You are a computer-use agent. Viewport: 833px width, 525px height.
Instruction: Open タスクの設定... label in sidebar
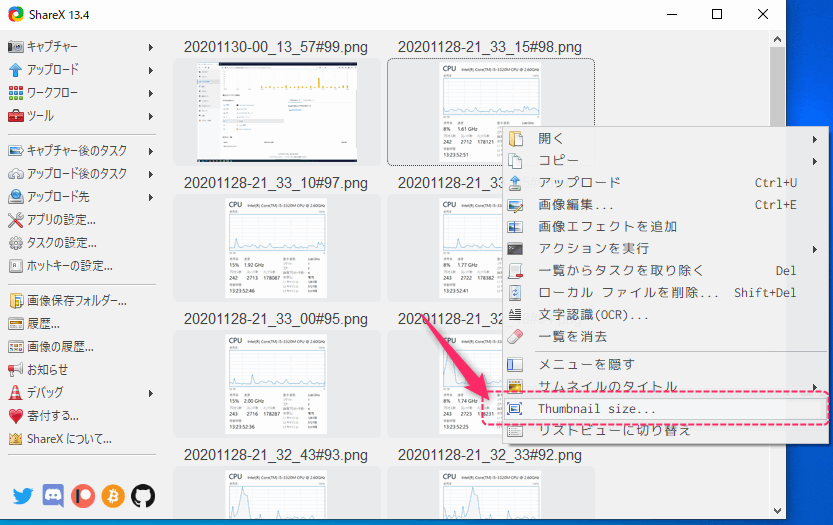click(62, 243)
